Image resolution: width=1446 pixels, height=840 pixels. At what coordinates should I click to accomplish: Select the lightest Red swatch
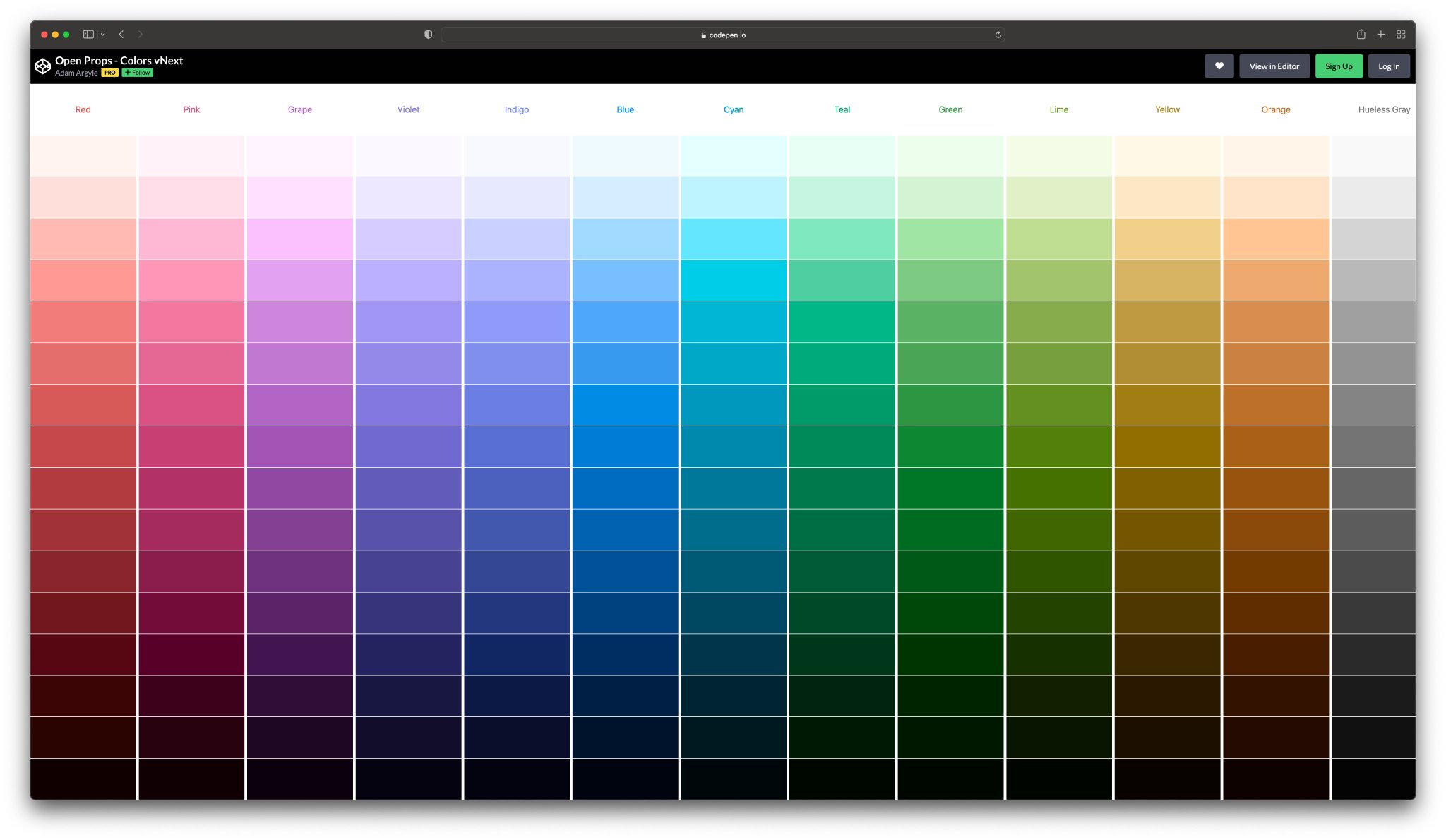tap(83, 156)
